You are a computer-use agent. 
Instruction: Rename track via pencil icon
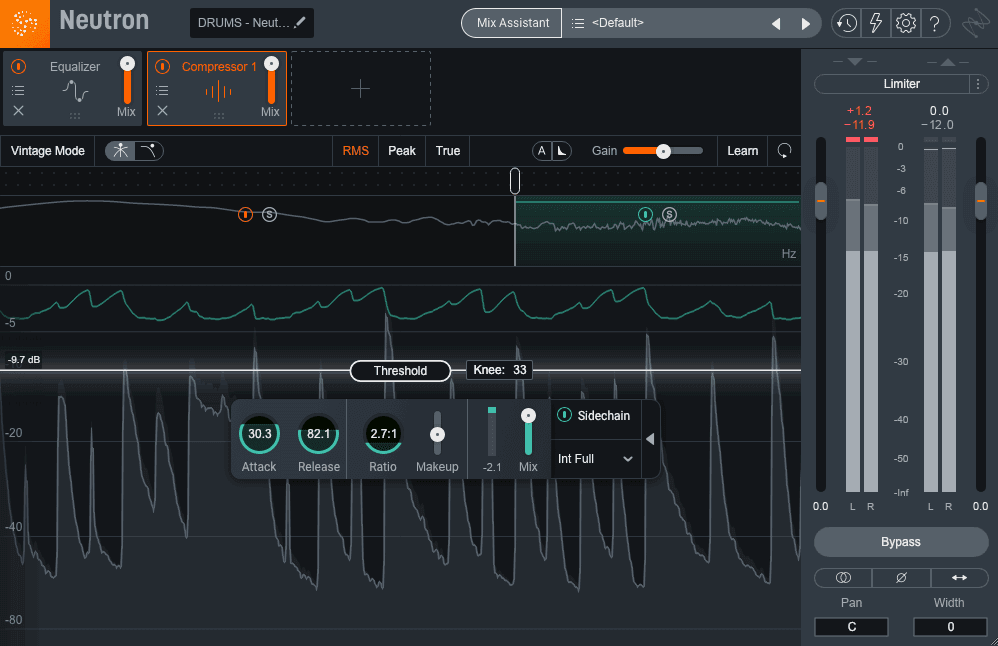[300, 22]
